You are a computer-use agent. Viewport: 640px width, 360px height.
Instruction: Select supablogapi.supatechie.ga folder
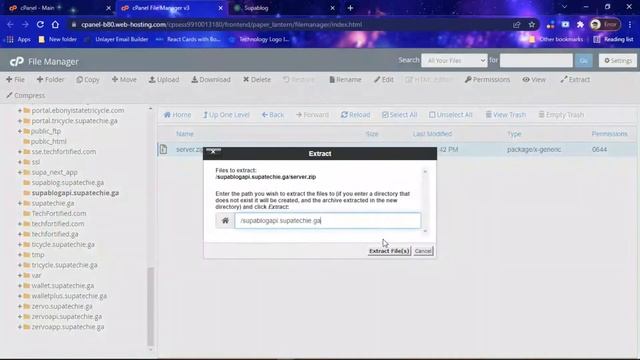tap(76, 193)
